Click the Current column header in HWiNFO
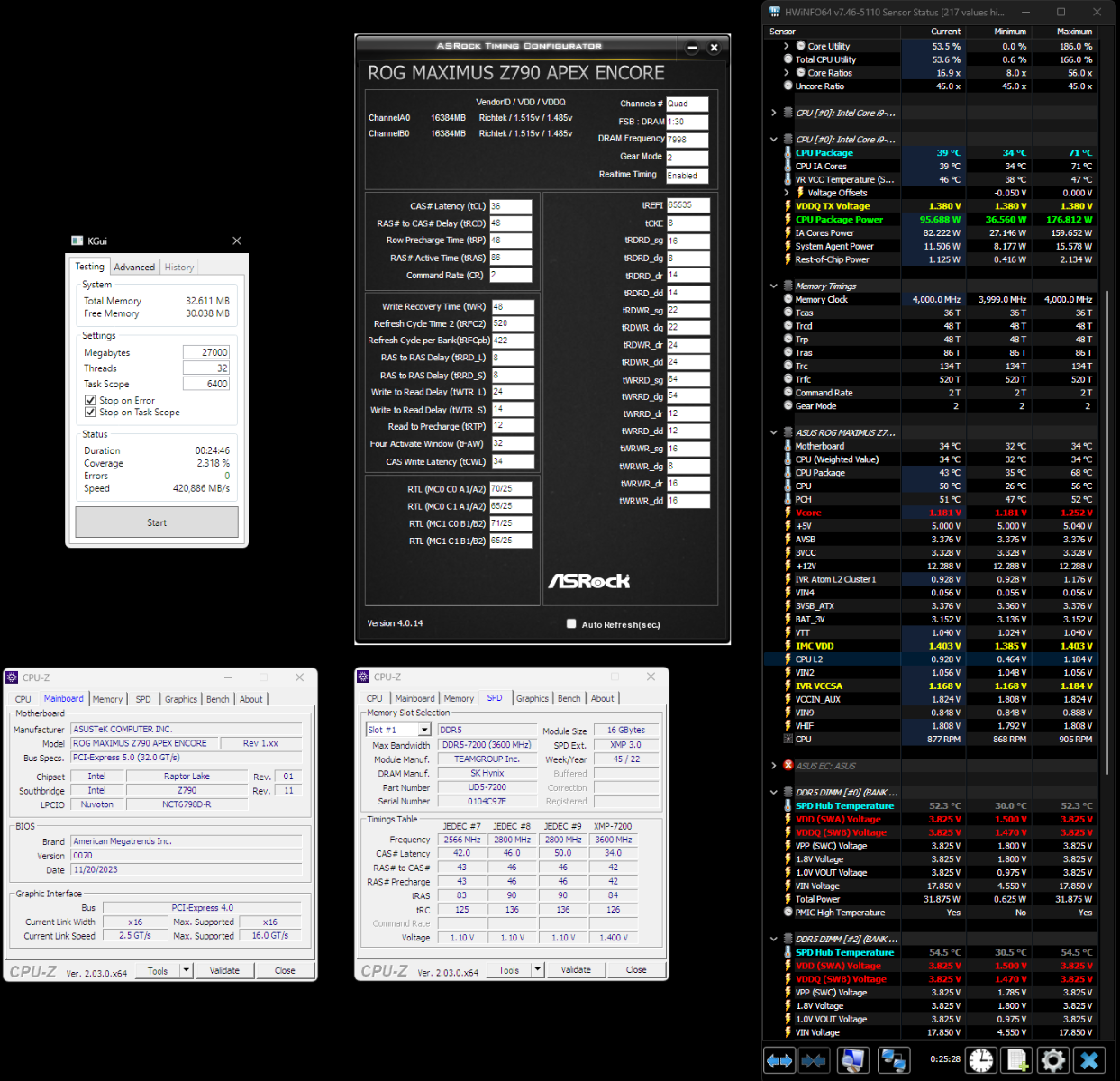 pos(945,32)
